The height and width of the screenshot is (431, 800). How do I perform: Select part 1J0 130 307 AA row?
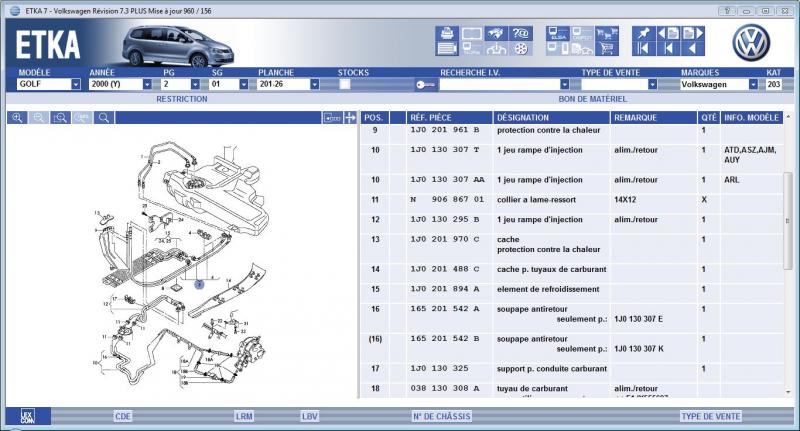click(571, 180)
